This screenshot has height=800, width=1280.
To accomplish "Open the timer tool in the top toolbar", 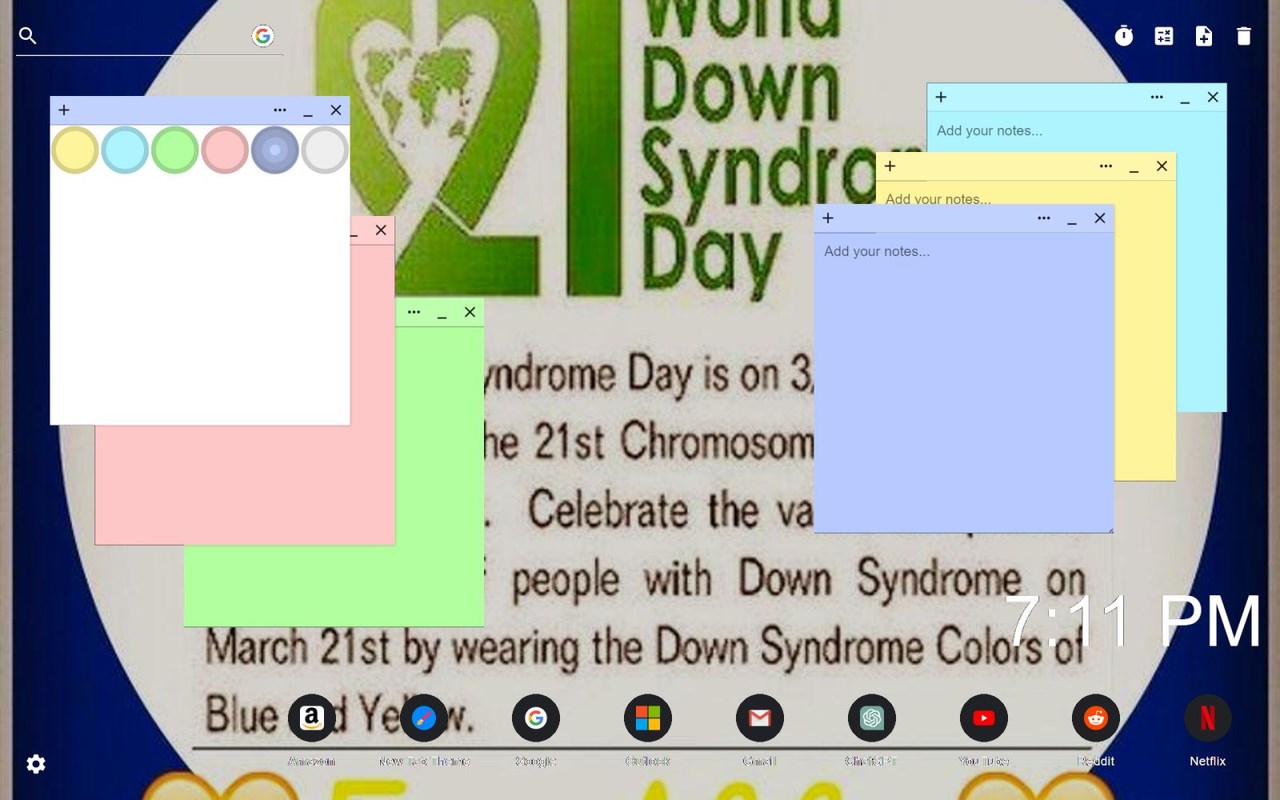I will click(1124, 36).
